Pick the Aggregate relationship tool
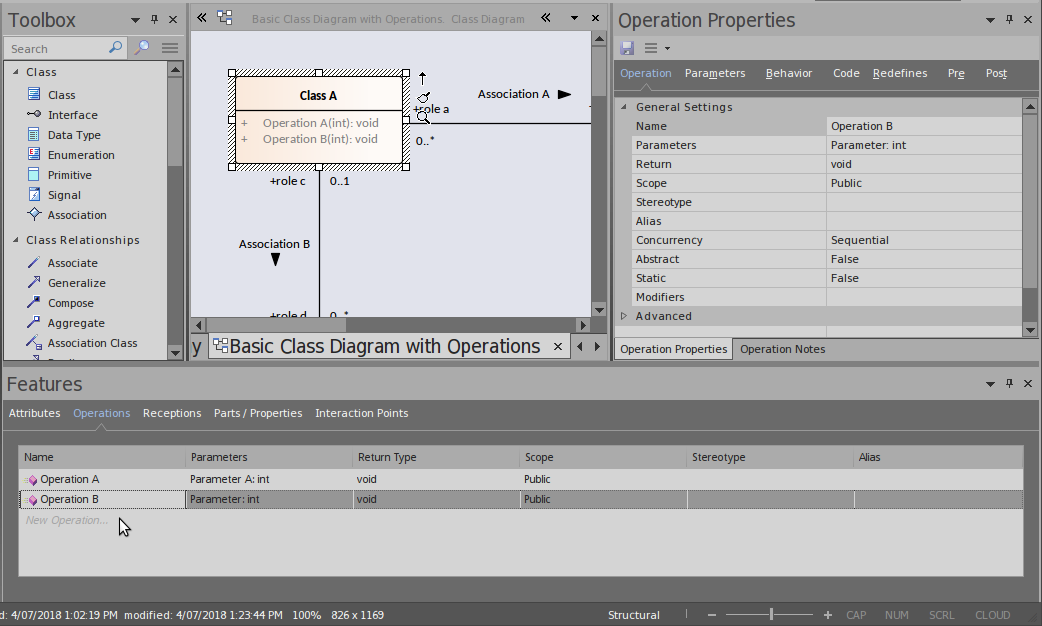Image resolution: width=1042 pixels, height=626 pixels. coord(75,323)
